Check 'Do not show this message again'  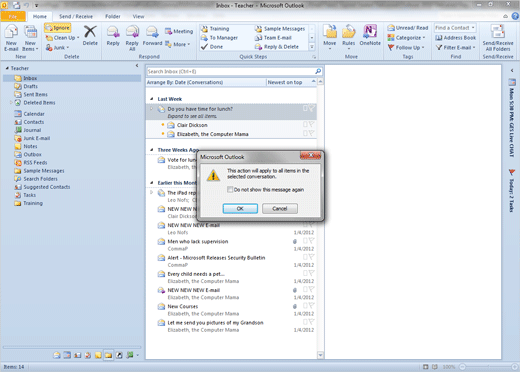[x=230, y=190]
